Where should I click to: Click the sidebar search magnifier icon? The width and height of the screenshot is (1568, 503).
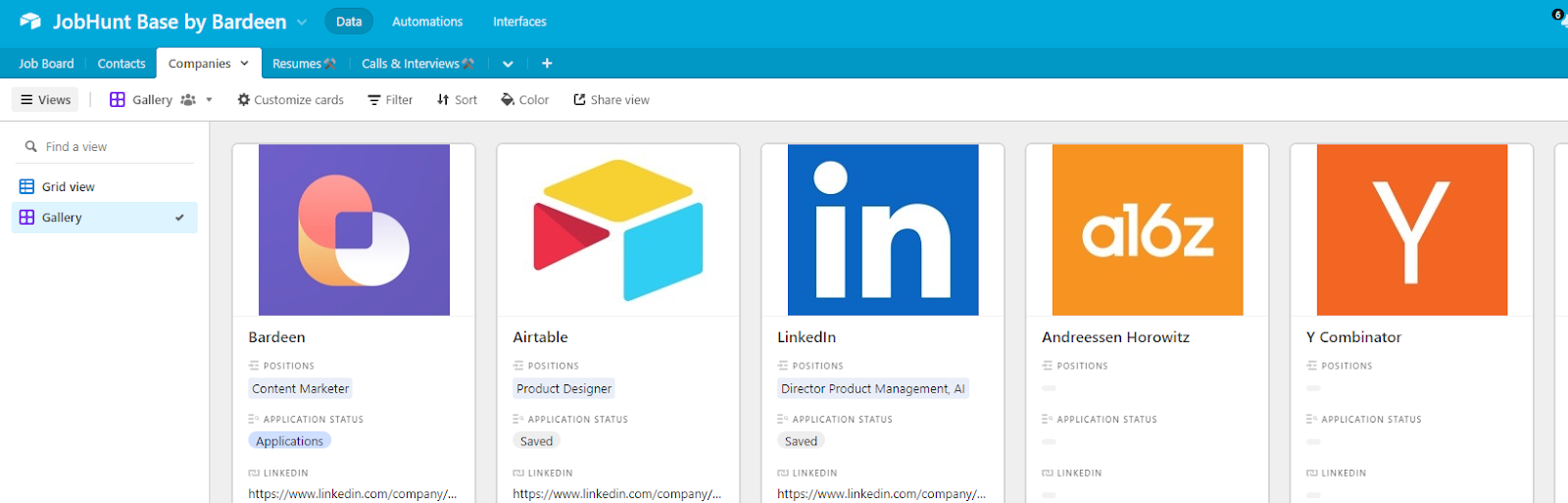point(31,147)
